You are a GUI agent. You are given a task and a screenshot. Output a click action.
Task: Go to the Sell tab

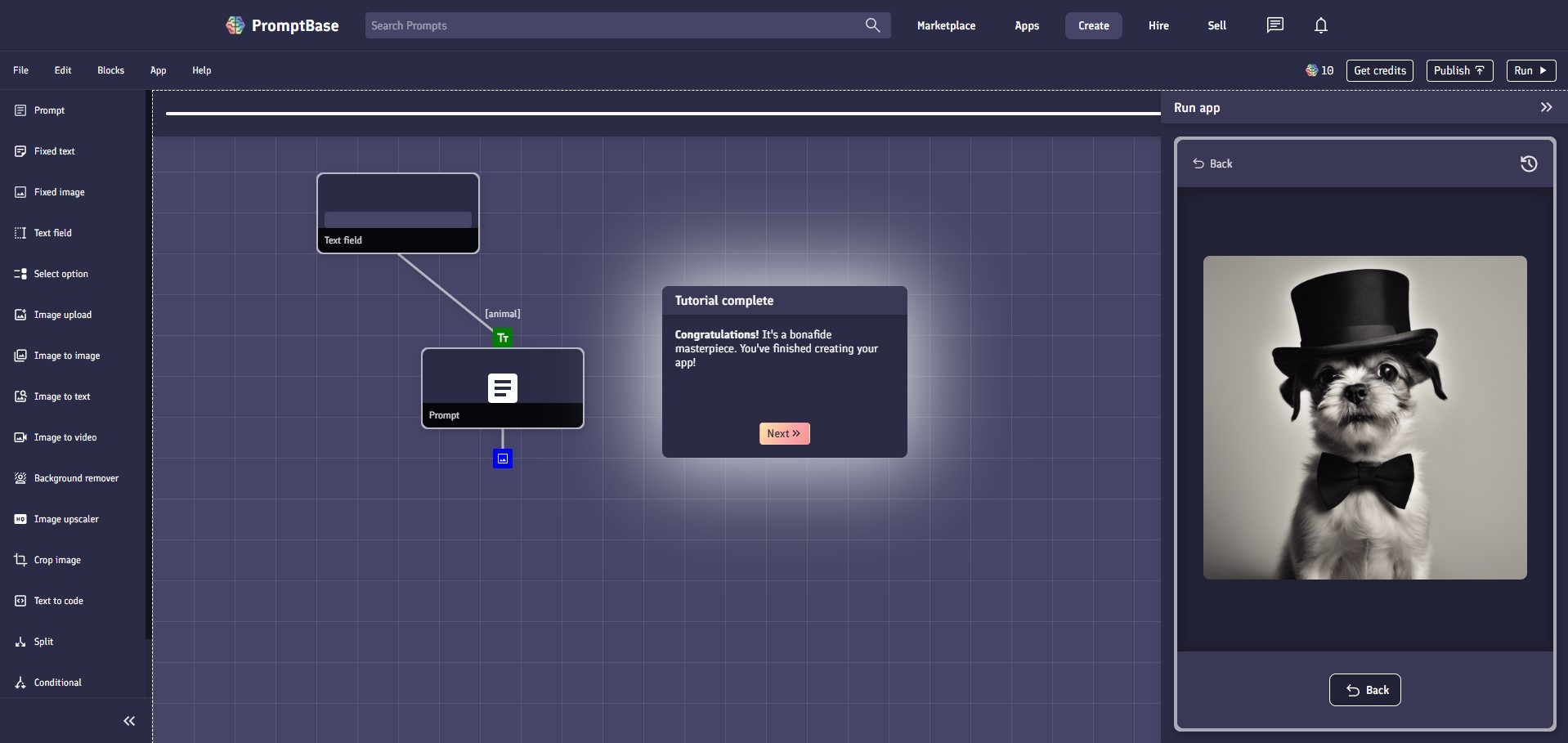1217,25
